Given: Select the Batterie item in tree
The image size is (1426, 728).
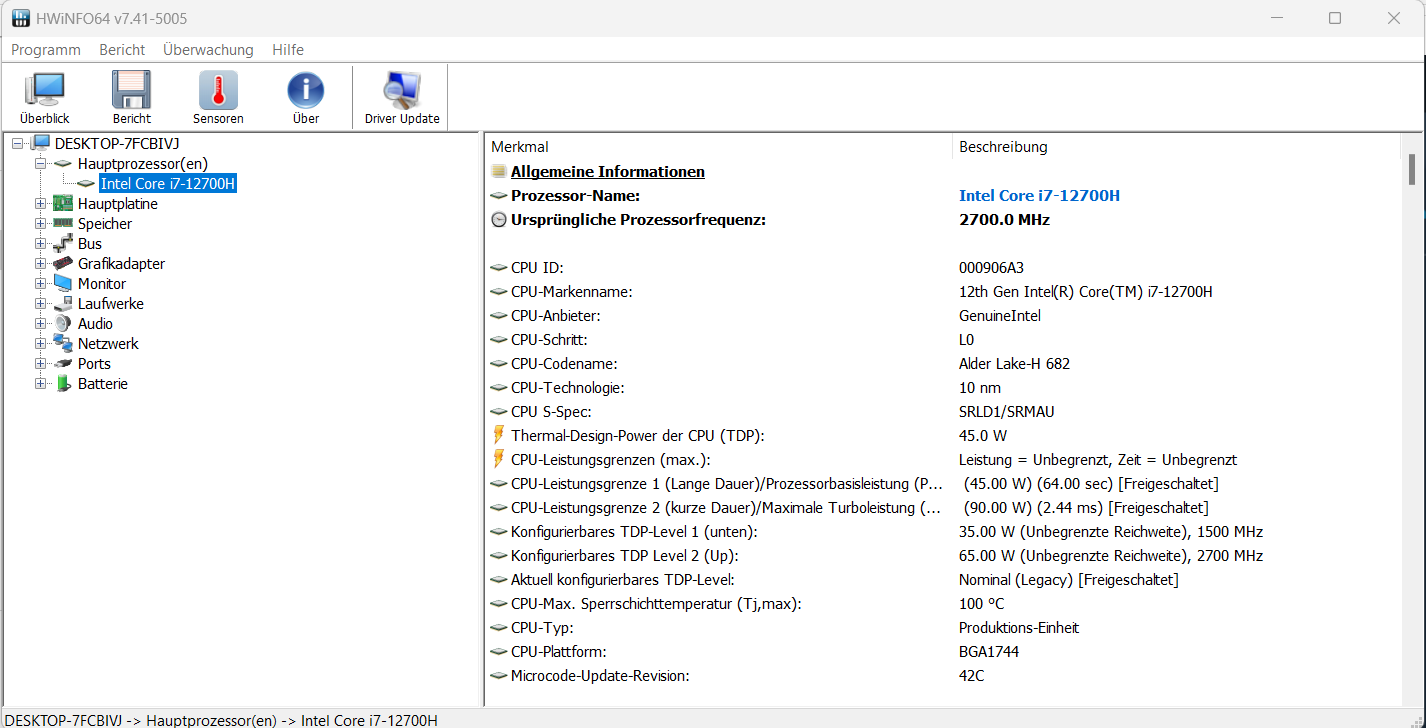Looking at the screenshot, I should click(x=102, y=384).
